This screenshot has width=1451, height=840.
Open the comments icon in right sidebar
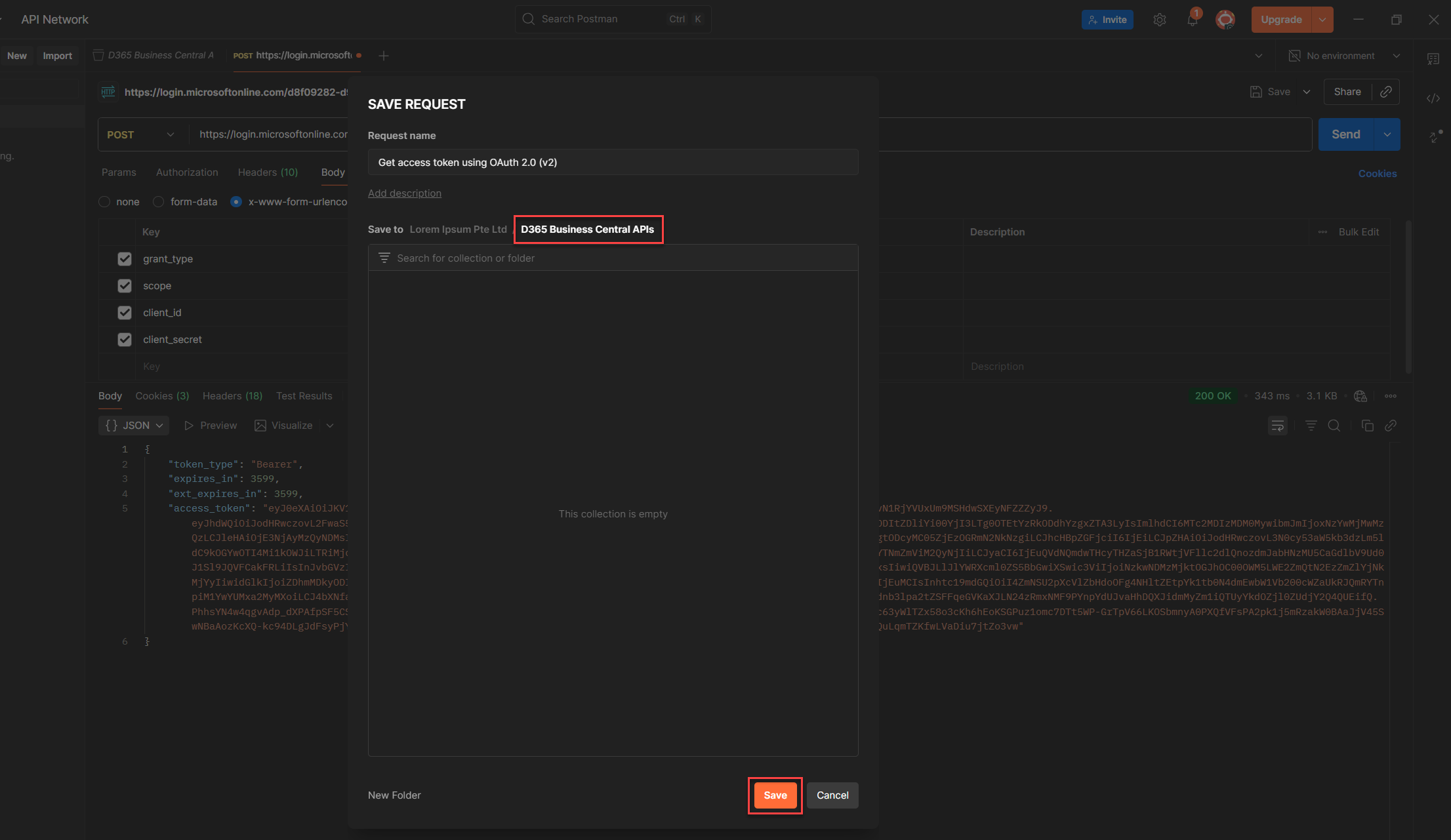[1433, 59]
